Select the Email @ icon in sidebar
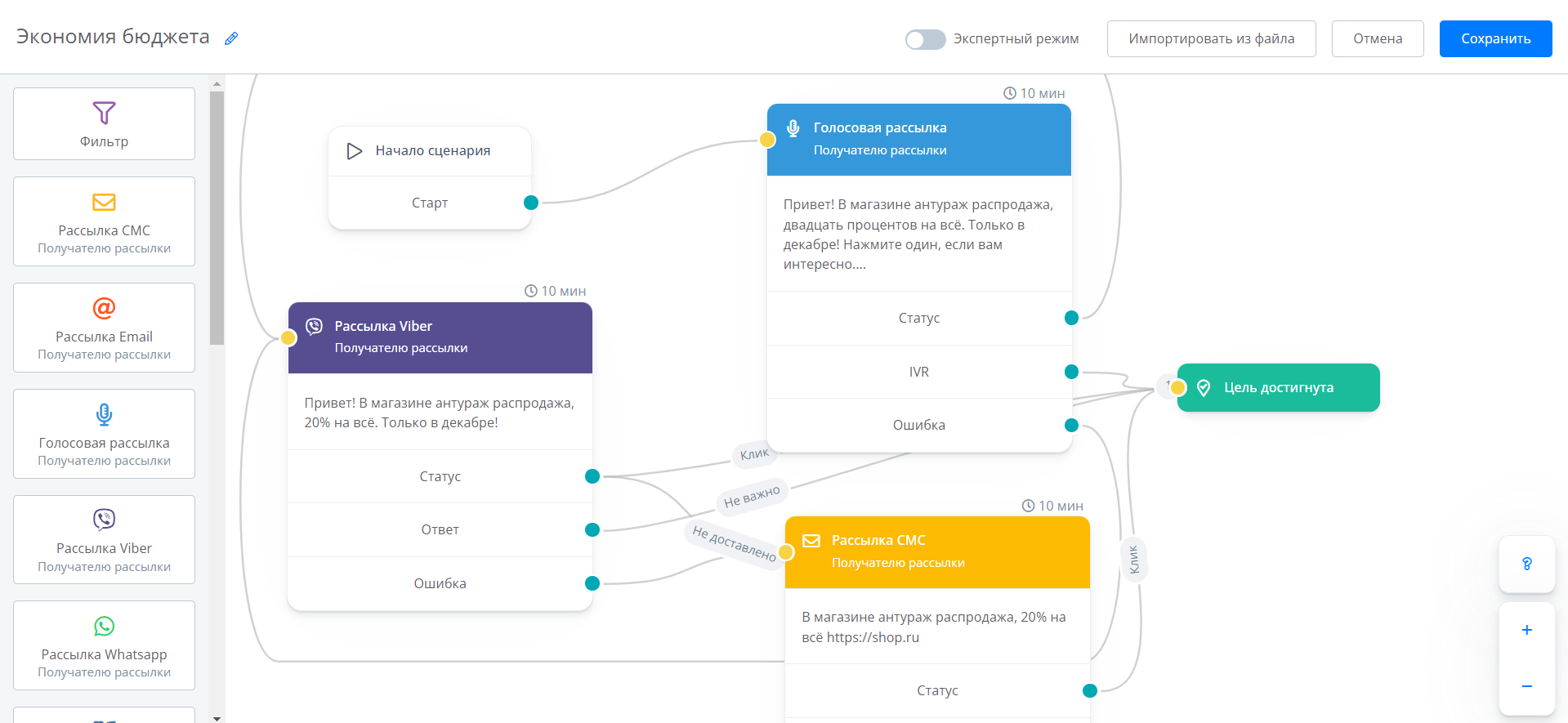The height and width of the screenshot is (723, 1568). pyautogui.click(x=104, y=308)
